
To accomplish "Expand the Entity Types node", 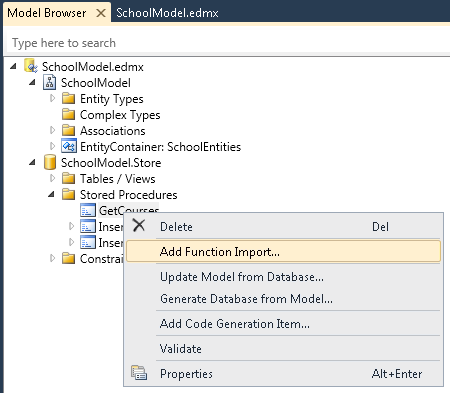I will tap(52, 98).
